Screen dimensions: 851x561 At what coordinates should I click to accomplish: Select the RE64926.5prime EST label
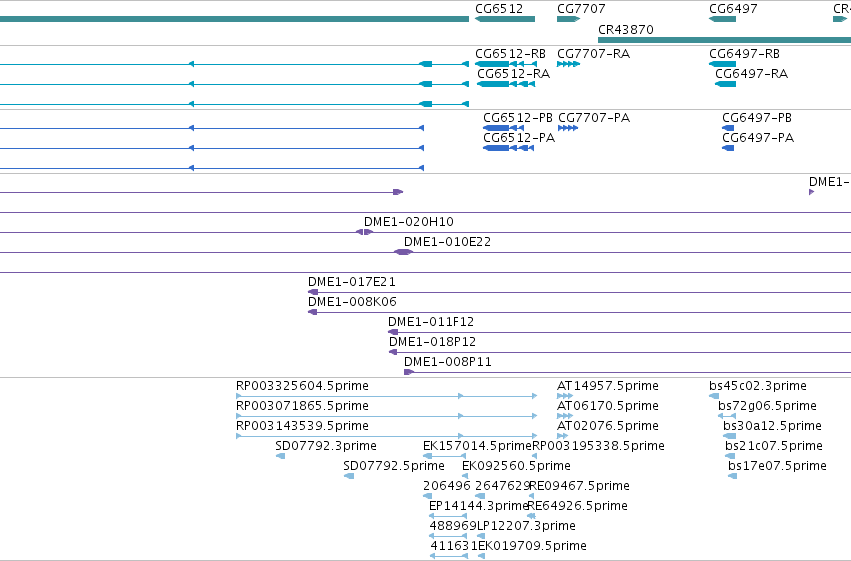click(x=577, y=506)
